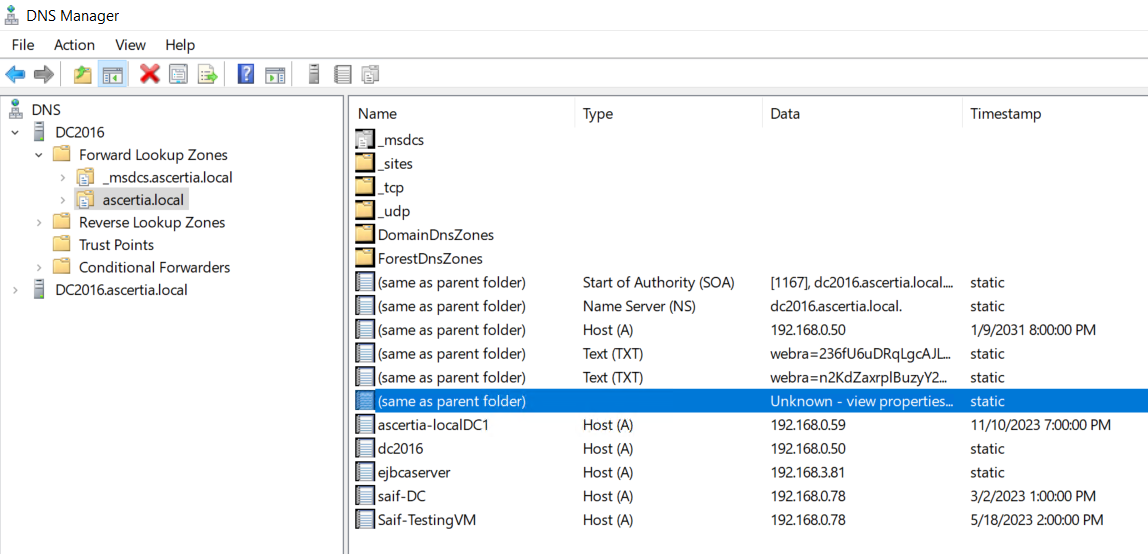Click the Up One Level folder icon
Image resolution: width=1148 pixels, height=554 pixels.
[82, 74]
